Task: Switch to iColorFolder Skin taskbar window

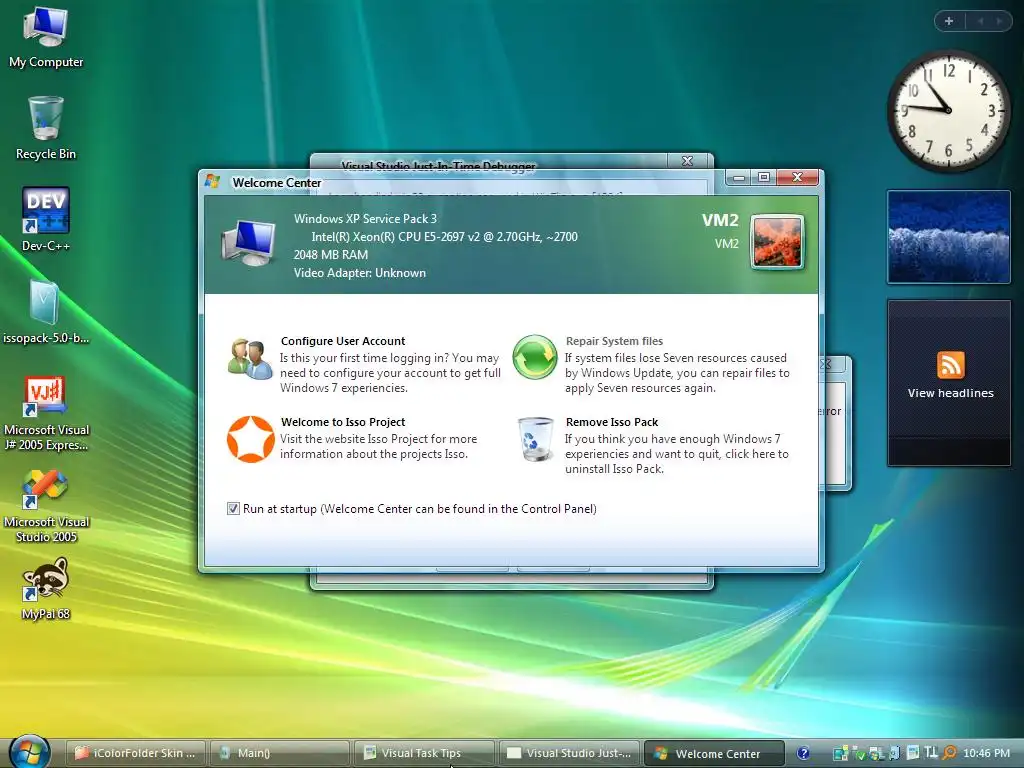Action: (136, 753)
